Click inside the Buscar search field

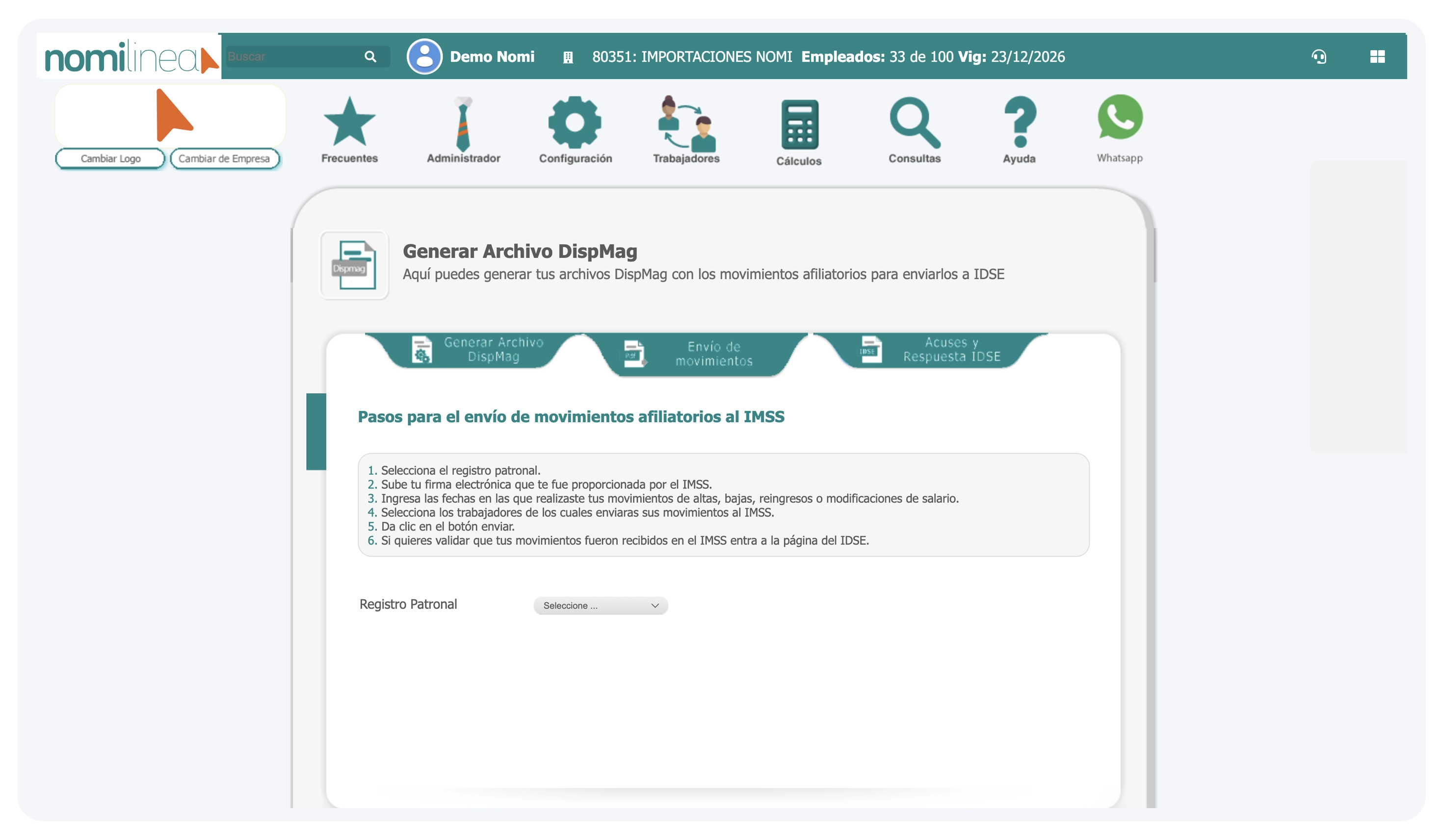click(292, 57)
